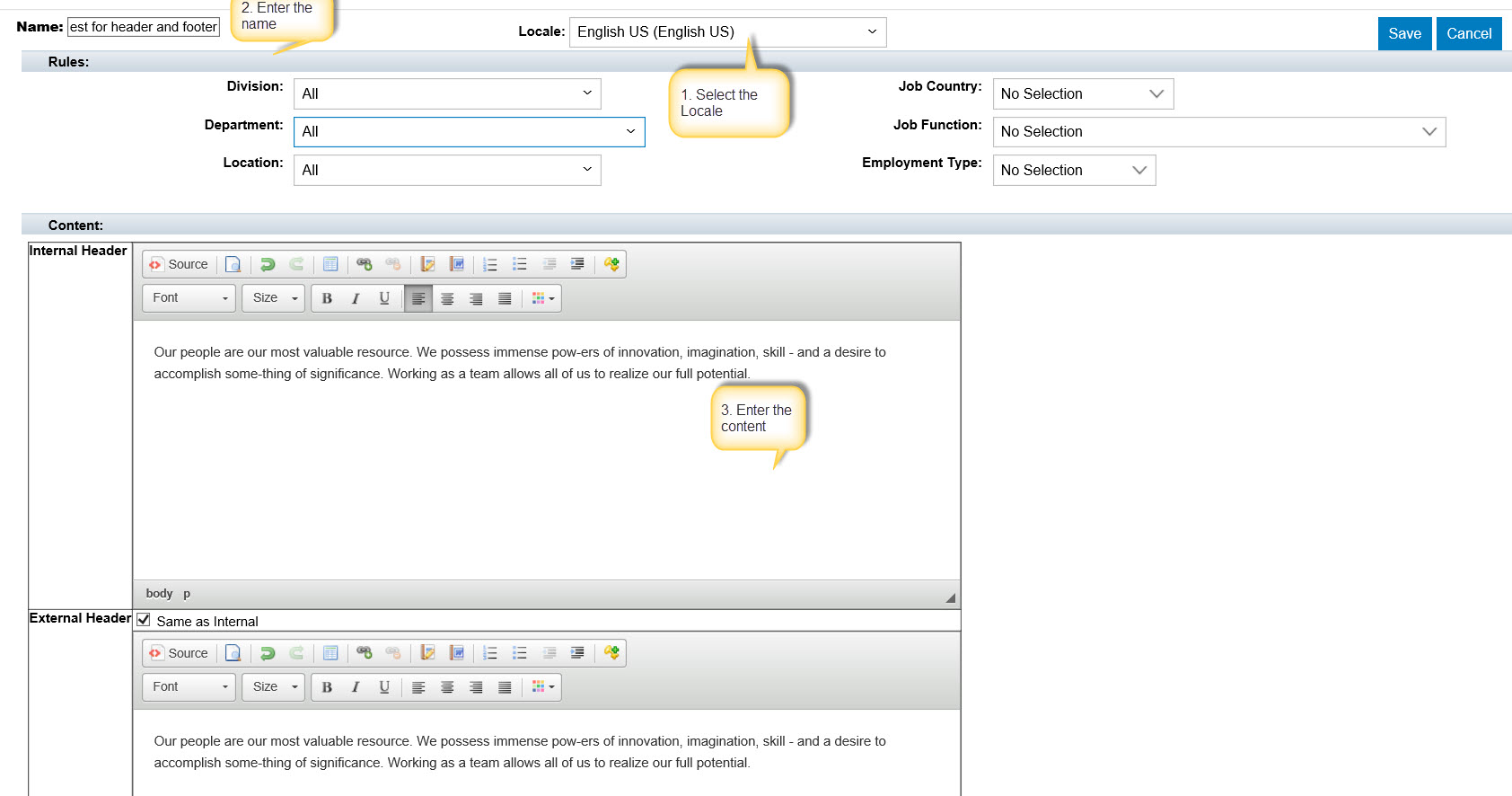1512x796 pixels.
Task: Click Unlink icon in External Header toolbar
Action: click(x=393, y=653)
